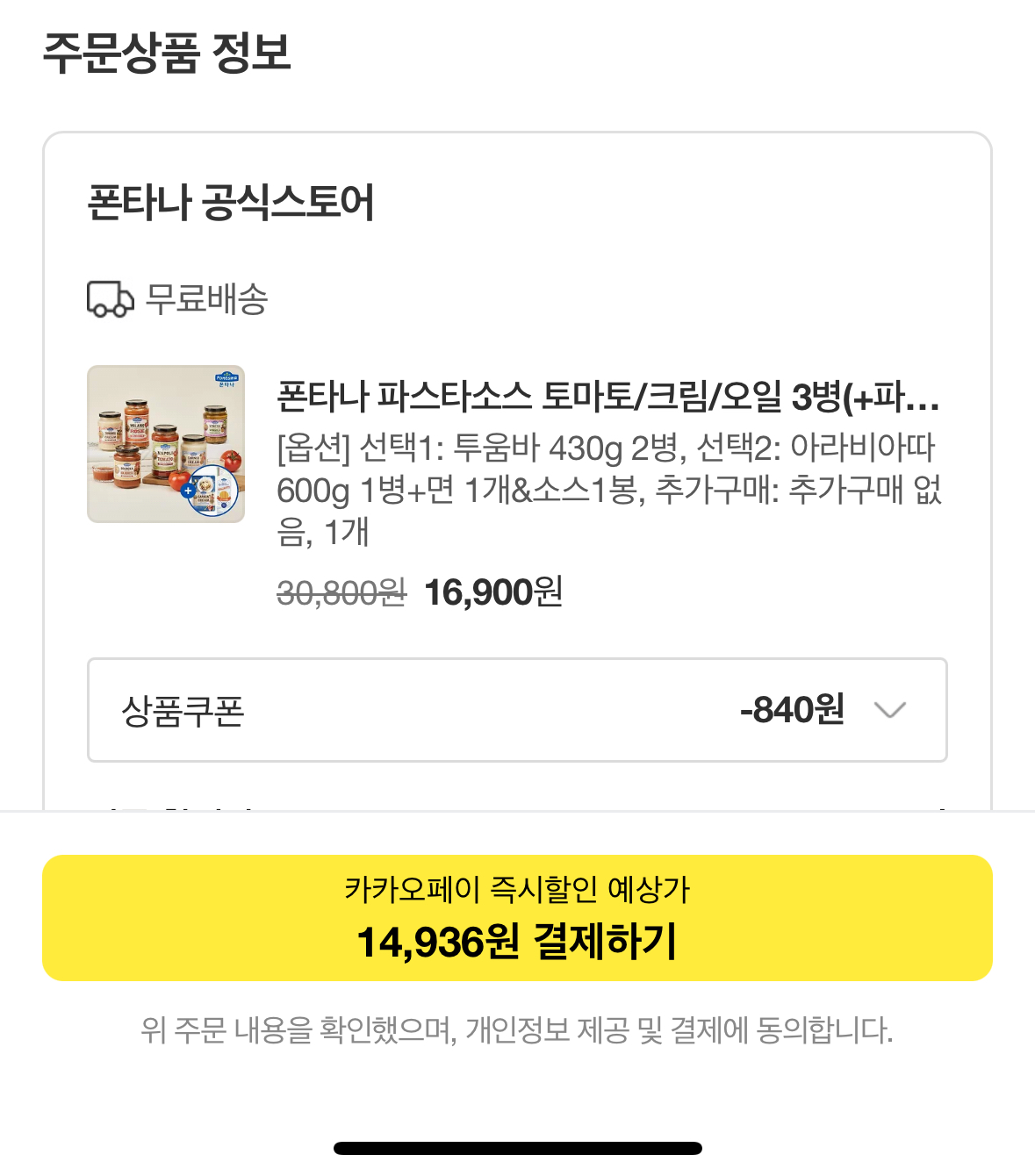Click the delivery truck icon

(110, 299)
